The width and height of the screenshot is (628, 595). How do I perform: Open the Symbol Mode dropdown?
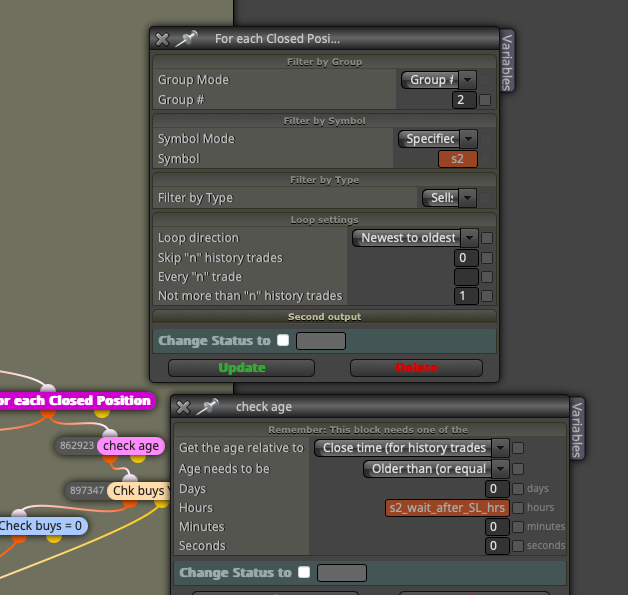[437, 139]
